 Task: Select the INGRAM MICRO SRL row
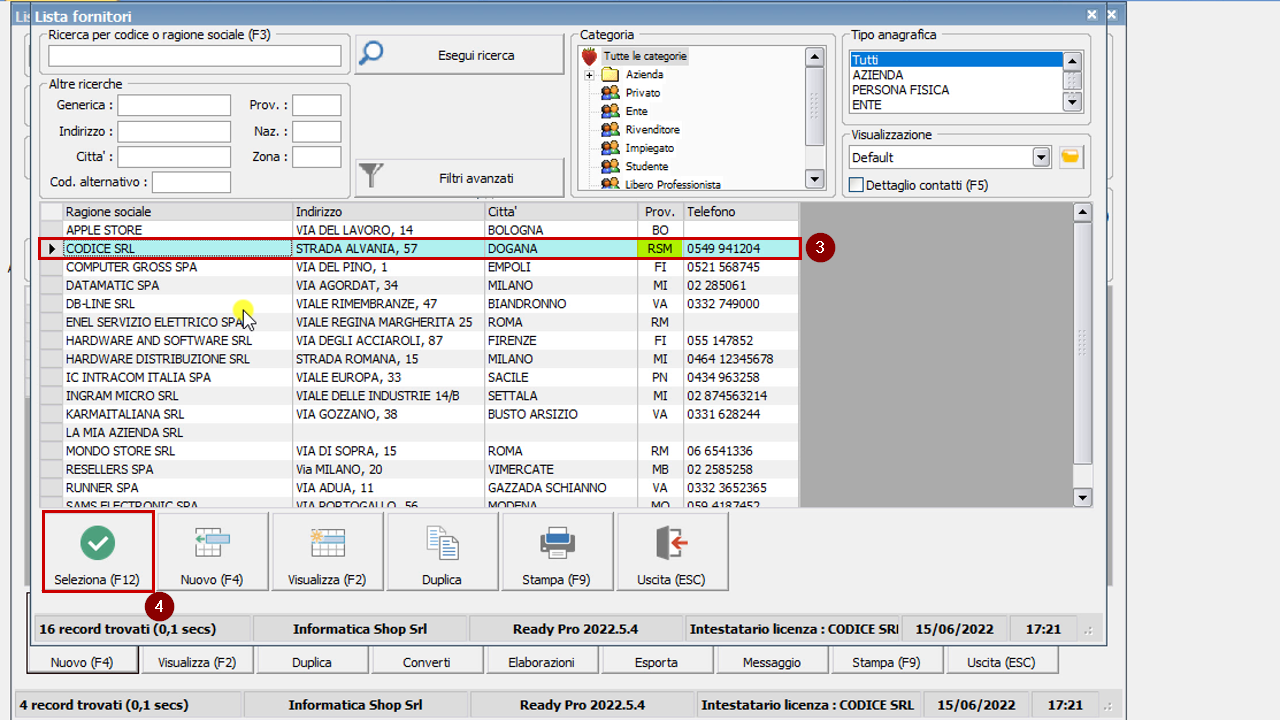point(419,396)
